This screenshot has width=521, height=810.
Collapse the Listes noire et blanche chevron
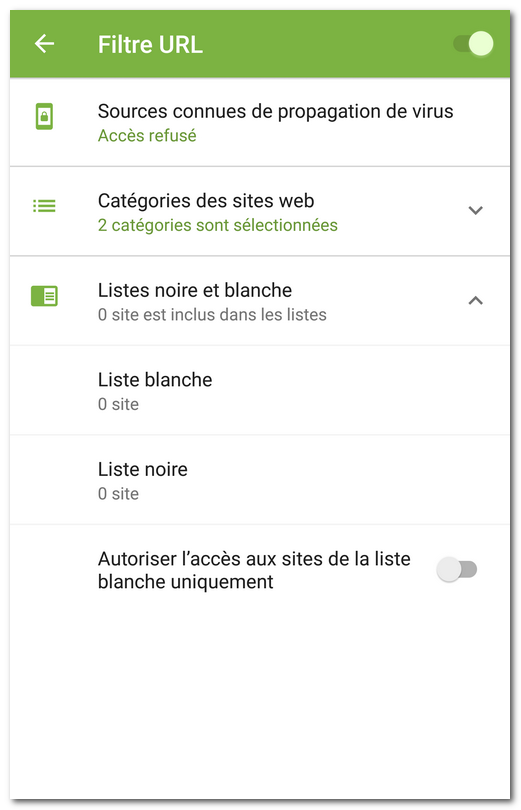coord(475,300)
